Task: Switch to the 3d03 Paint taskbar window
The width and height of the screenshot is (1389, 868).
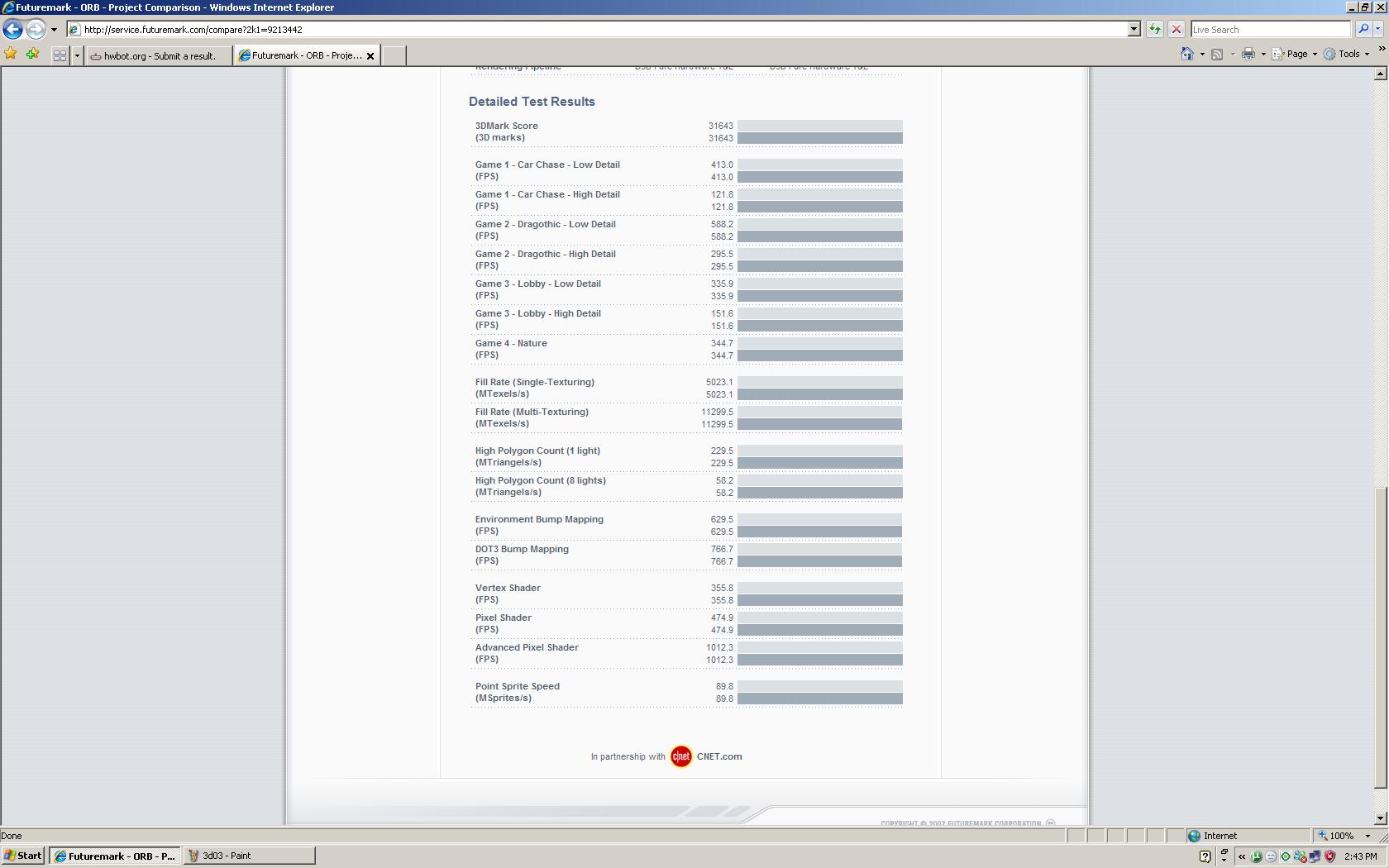Action: (x=249, y=856)
